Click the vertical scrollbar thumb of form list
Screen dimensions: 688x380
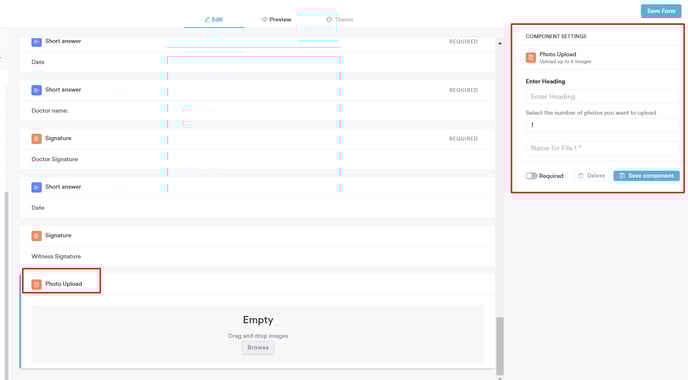point(500,346)
